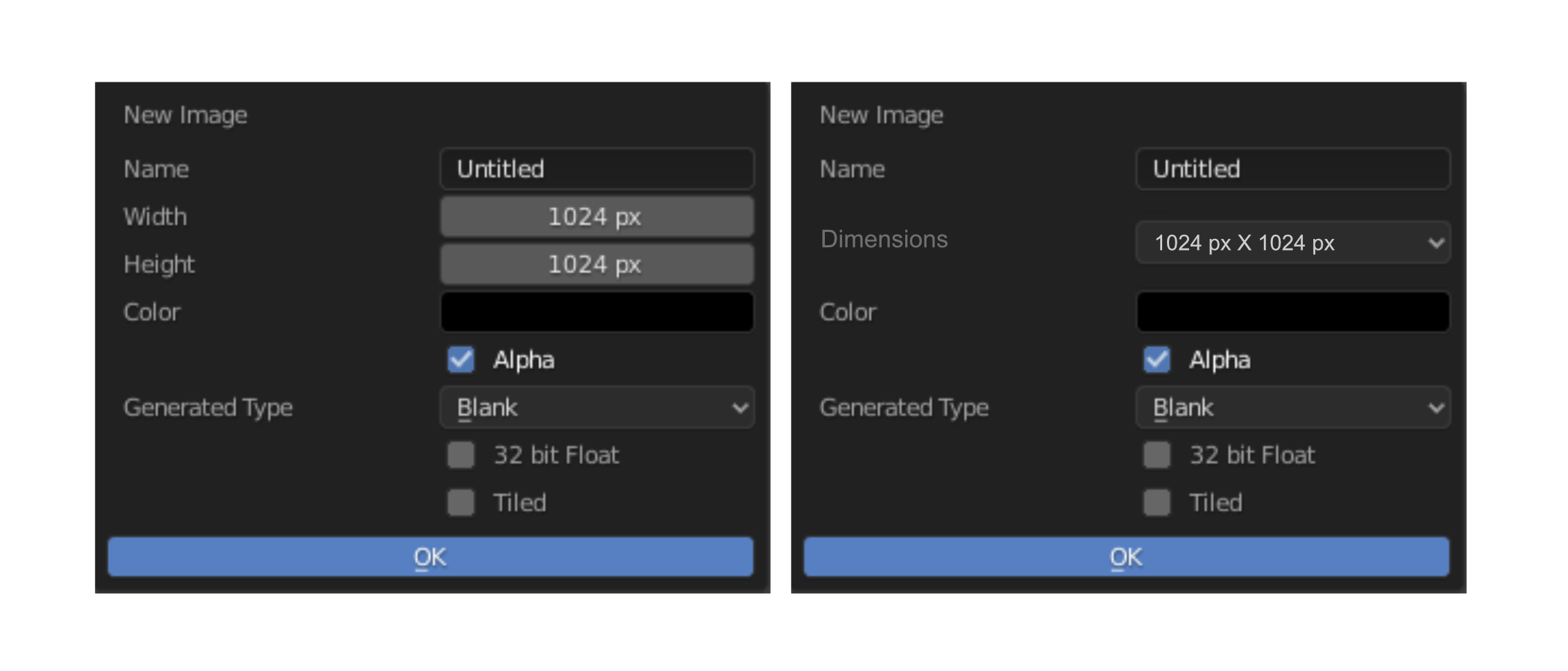Confirm with OK in right dialog
This screenshot has width=1568, height=671.
point(1127,557)
